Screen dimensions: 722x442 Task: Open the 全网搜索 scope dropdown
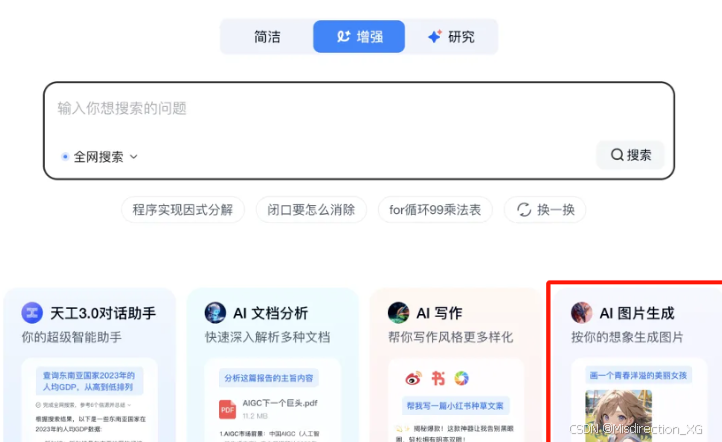pyautogui.click(x=99, y=157)
